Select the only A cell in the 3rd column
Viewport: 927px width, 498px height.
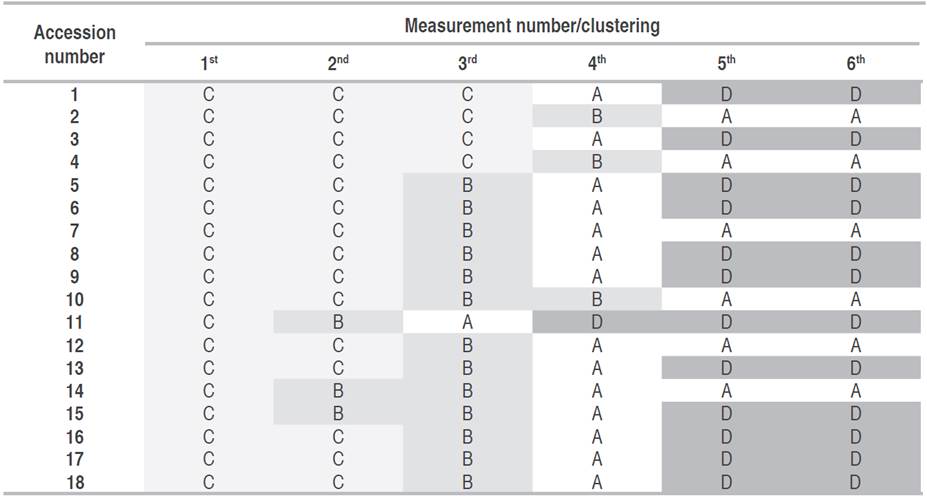point(467,322)
